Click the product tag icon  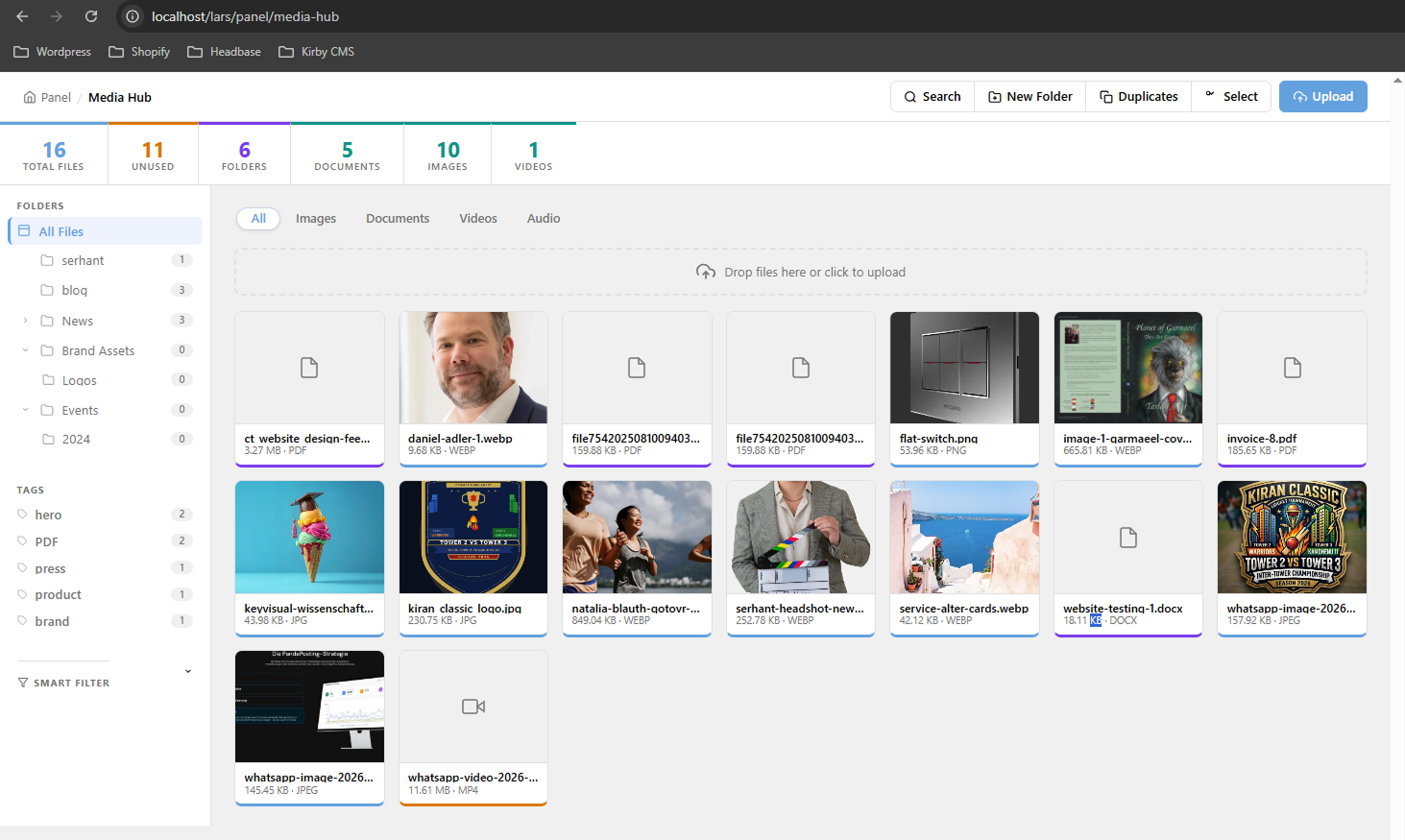pos(22,594)
